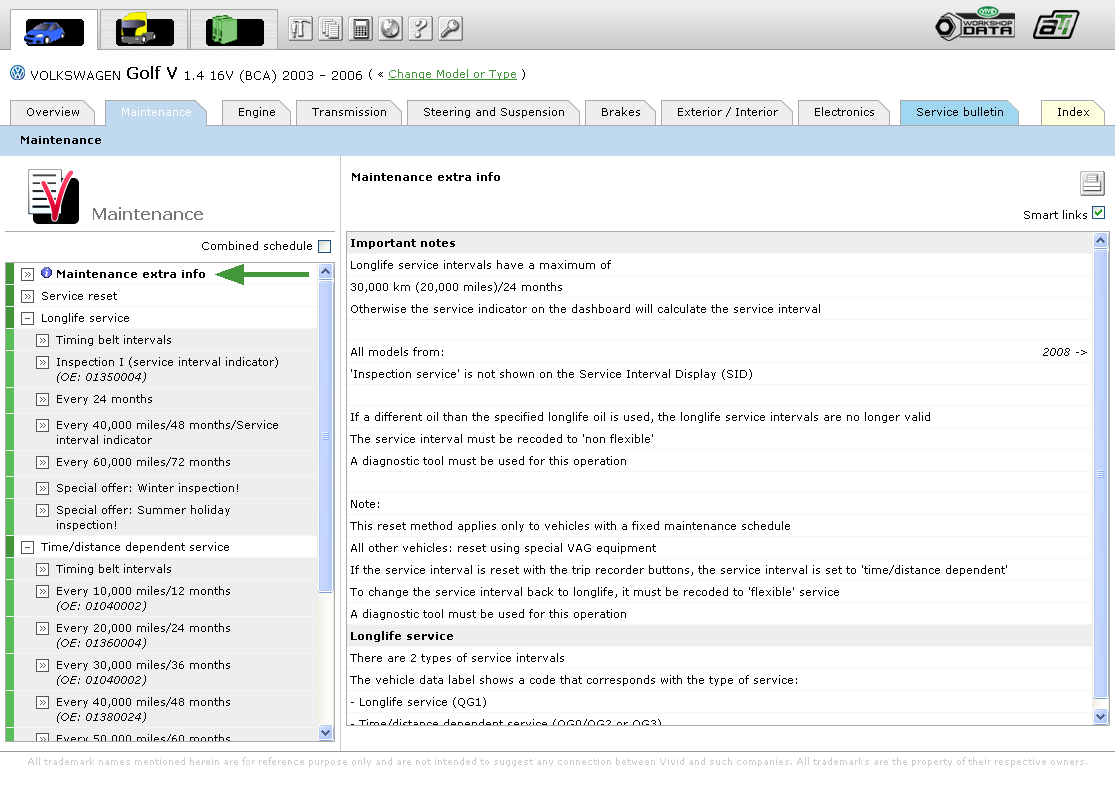This screenshot has width=1115, height=792.
Task: Open Every 40,000 miles/48 months (OE: 01380024)
Action: coord(143,710)
